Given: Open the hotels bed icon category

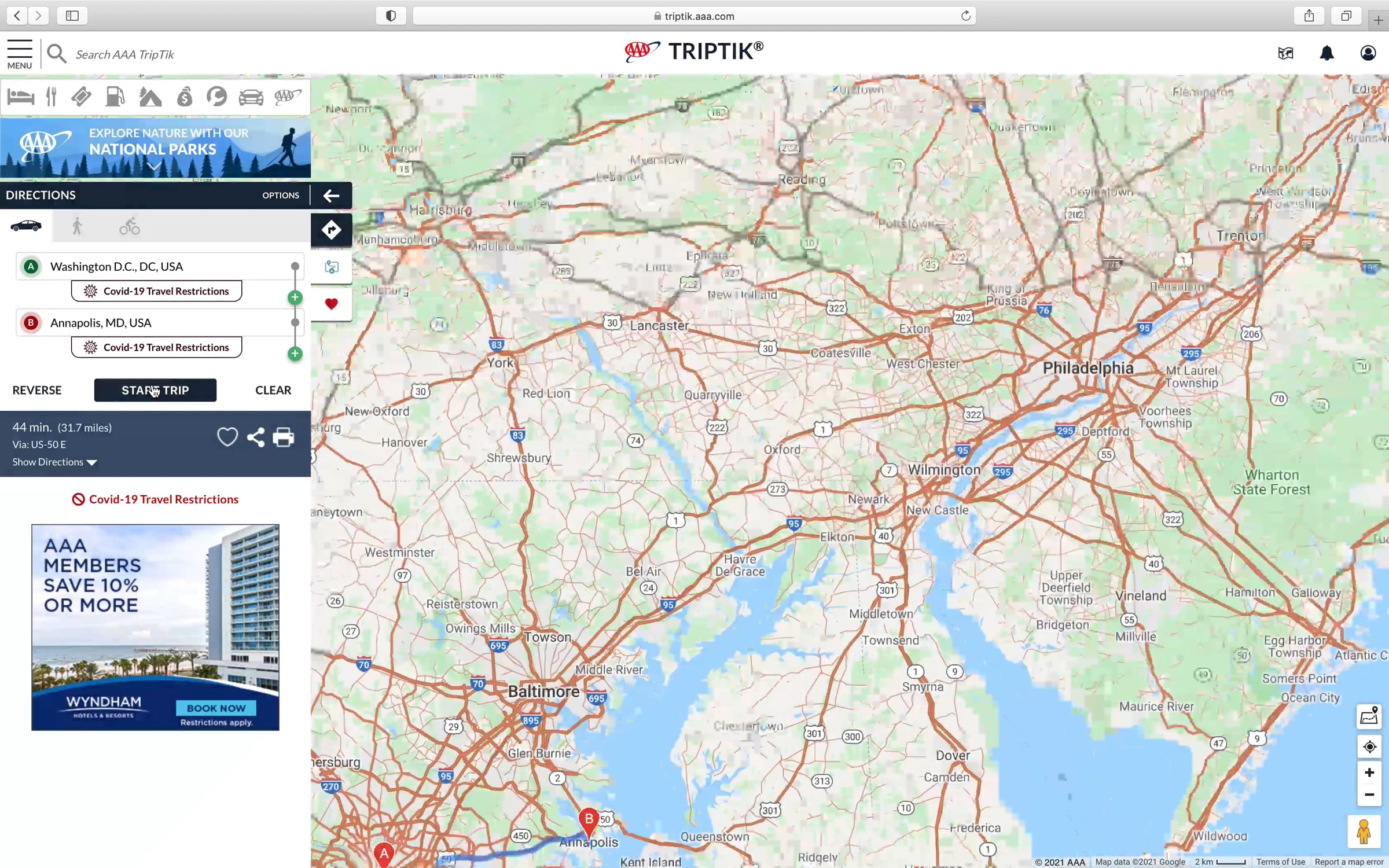Looking at the screenshot, I should point(20,97).
